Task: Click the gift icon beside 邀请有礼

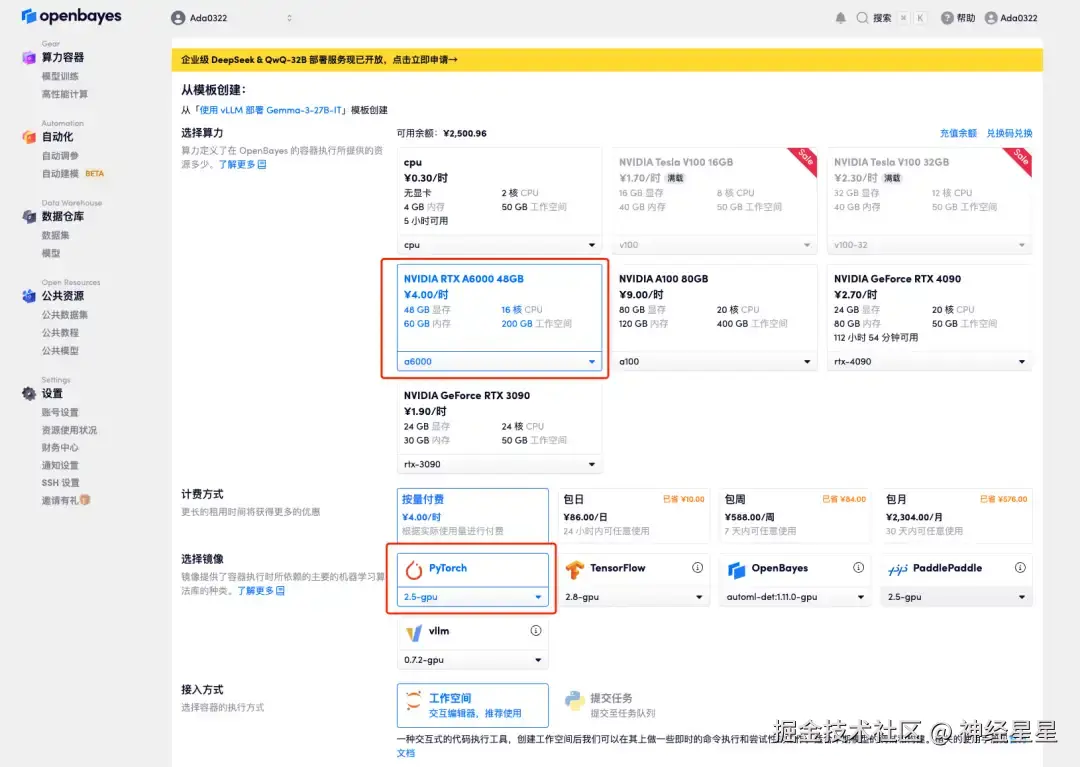Action: tap(85, 500)
